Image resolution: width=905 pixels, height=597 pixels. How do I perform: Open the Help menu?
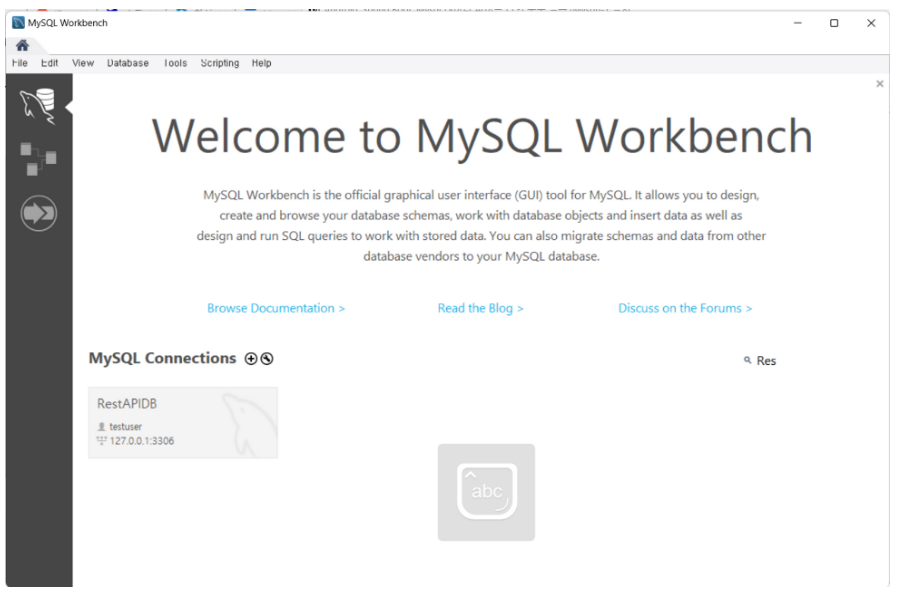pos(261,63)
